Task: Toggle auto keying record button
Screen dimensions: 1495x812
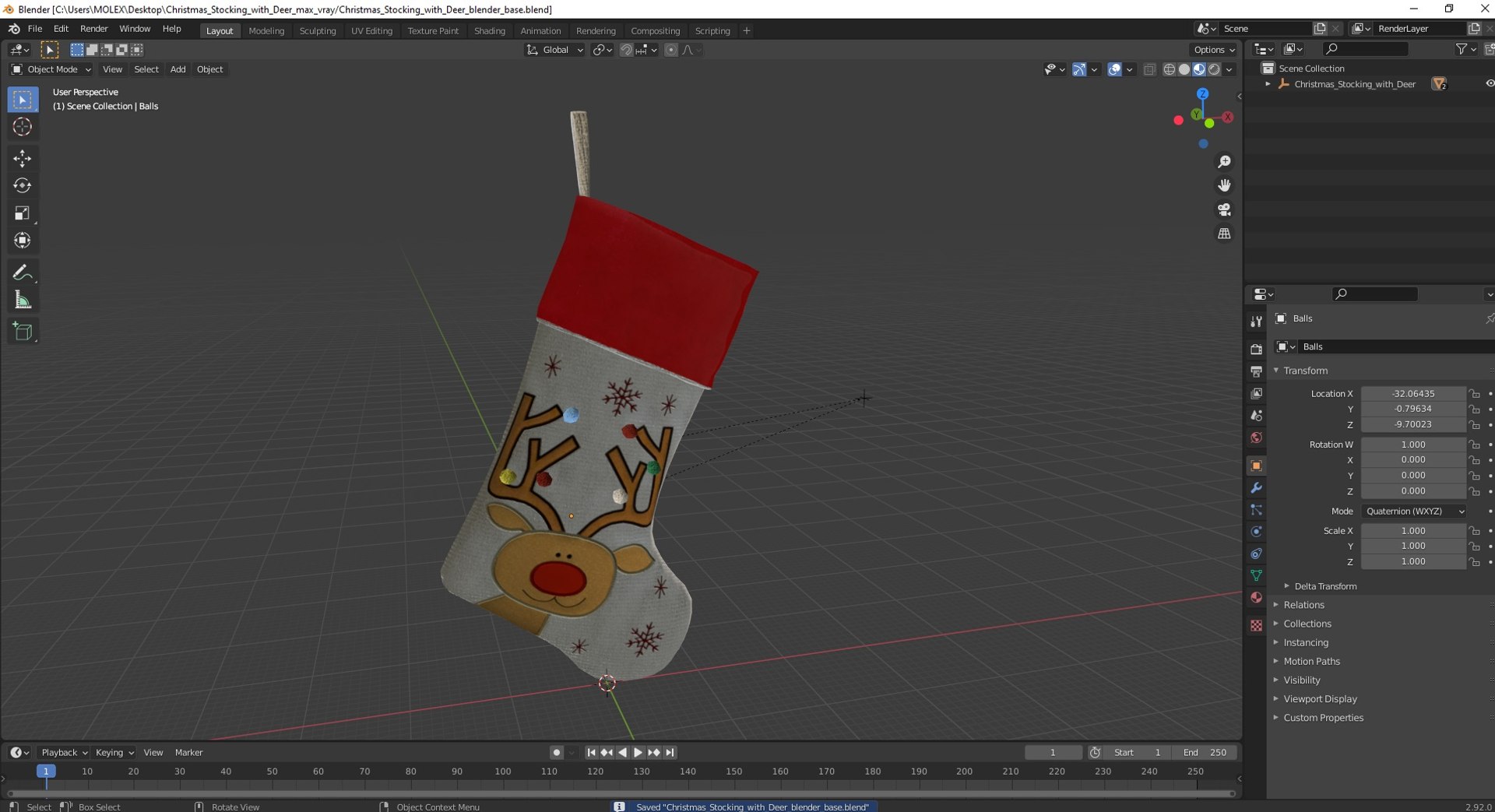Action: 556,752
